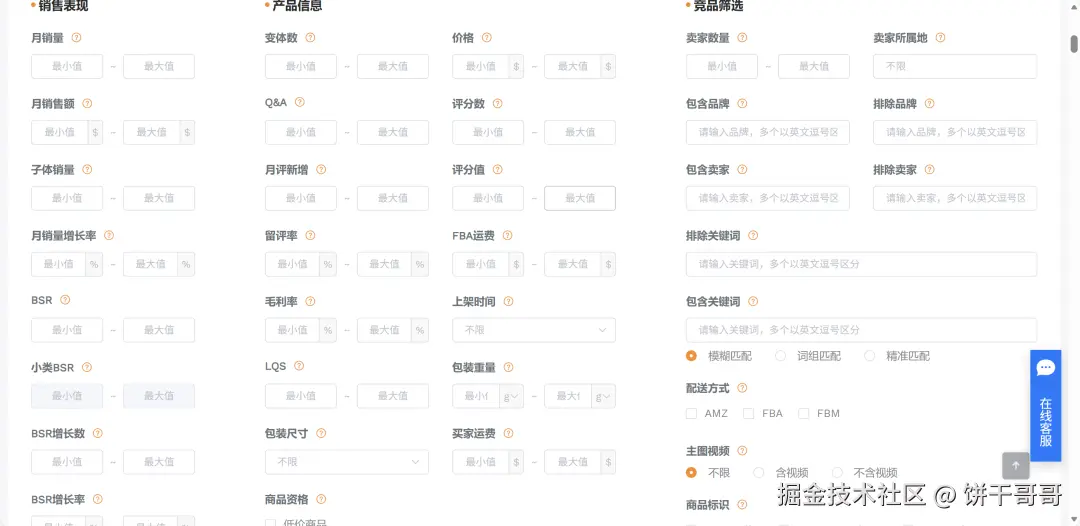Click the 排除卖家 input field
Image resolution: width=1080 pixels, height=526 pixels.
coord(955,198)
